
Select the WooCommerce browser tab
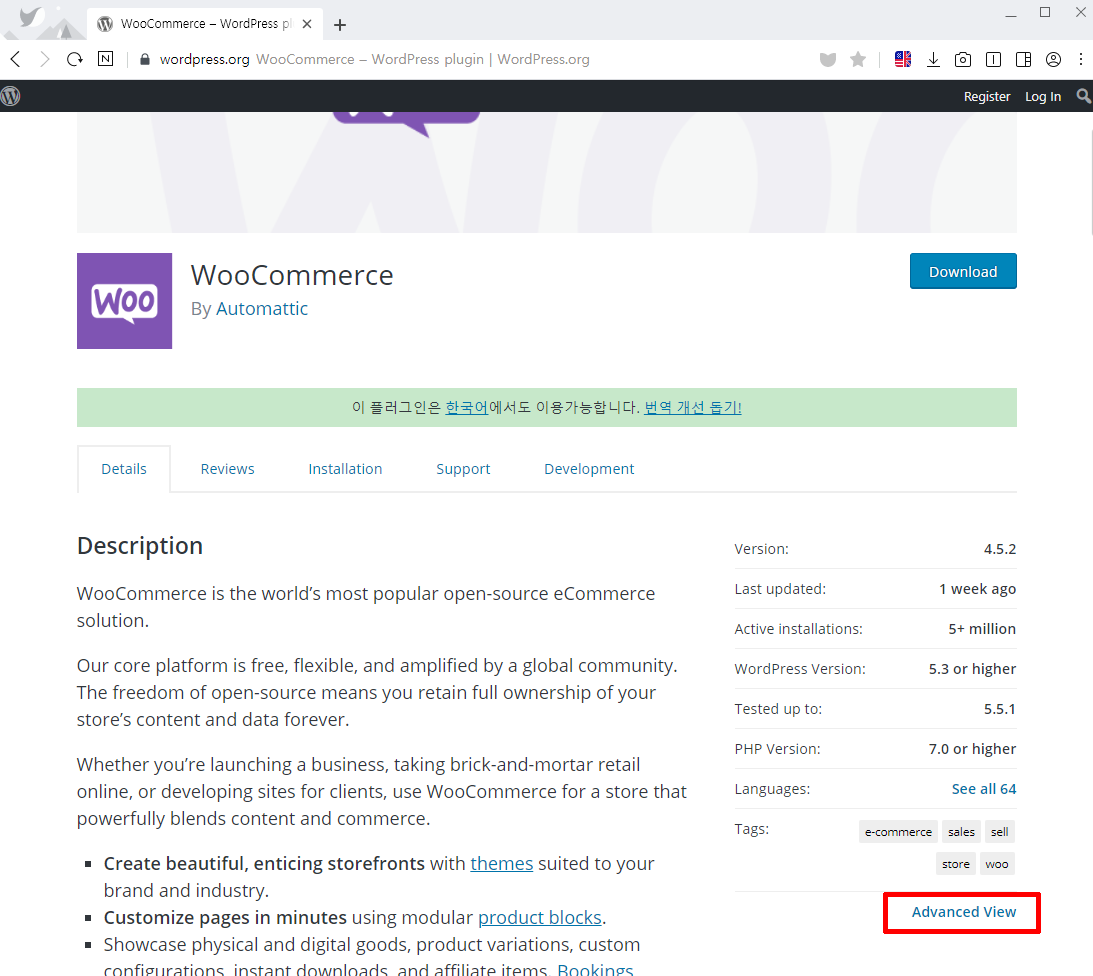[x=205, y=24]
